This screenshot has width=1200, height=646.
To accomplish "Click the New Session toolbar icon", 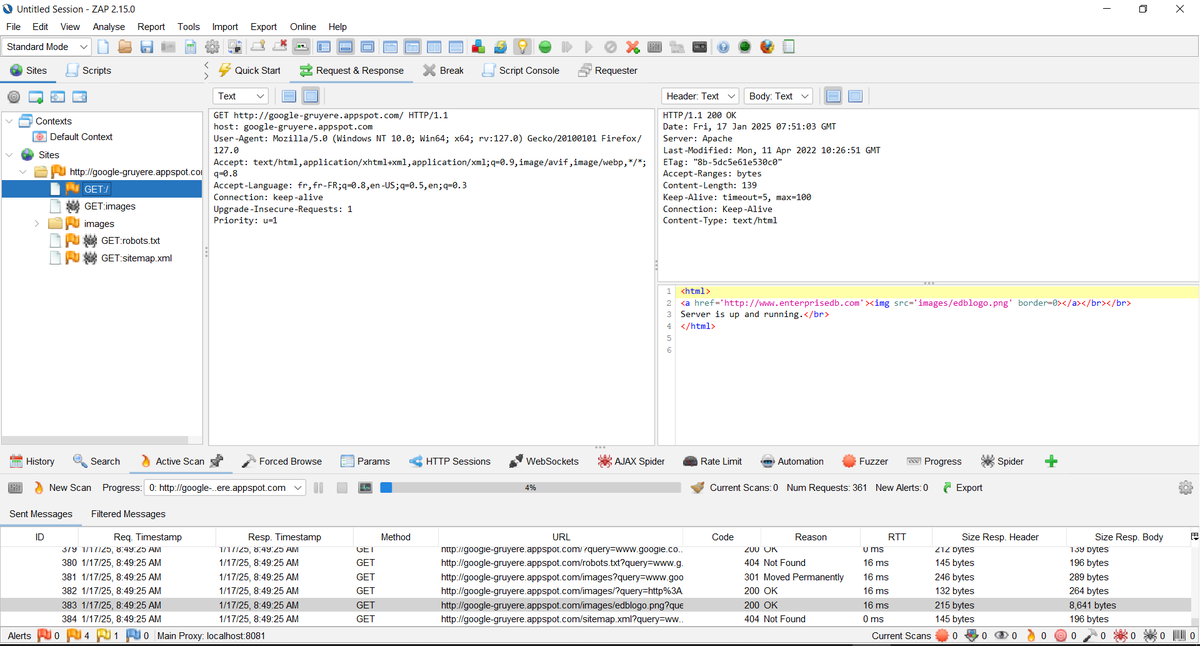I will pos(103,47).
